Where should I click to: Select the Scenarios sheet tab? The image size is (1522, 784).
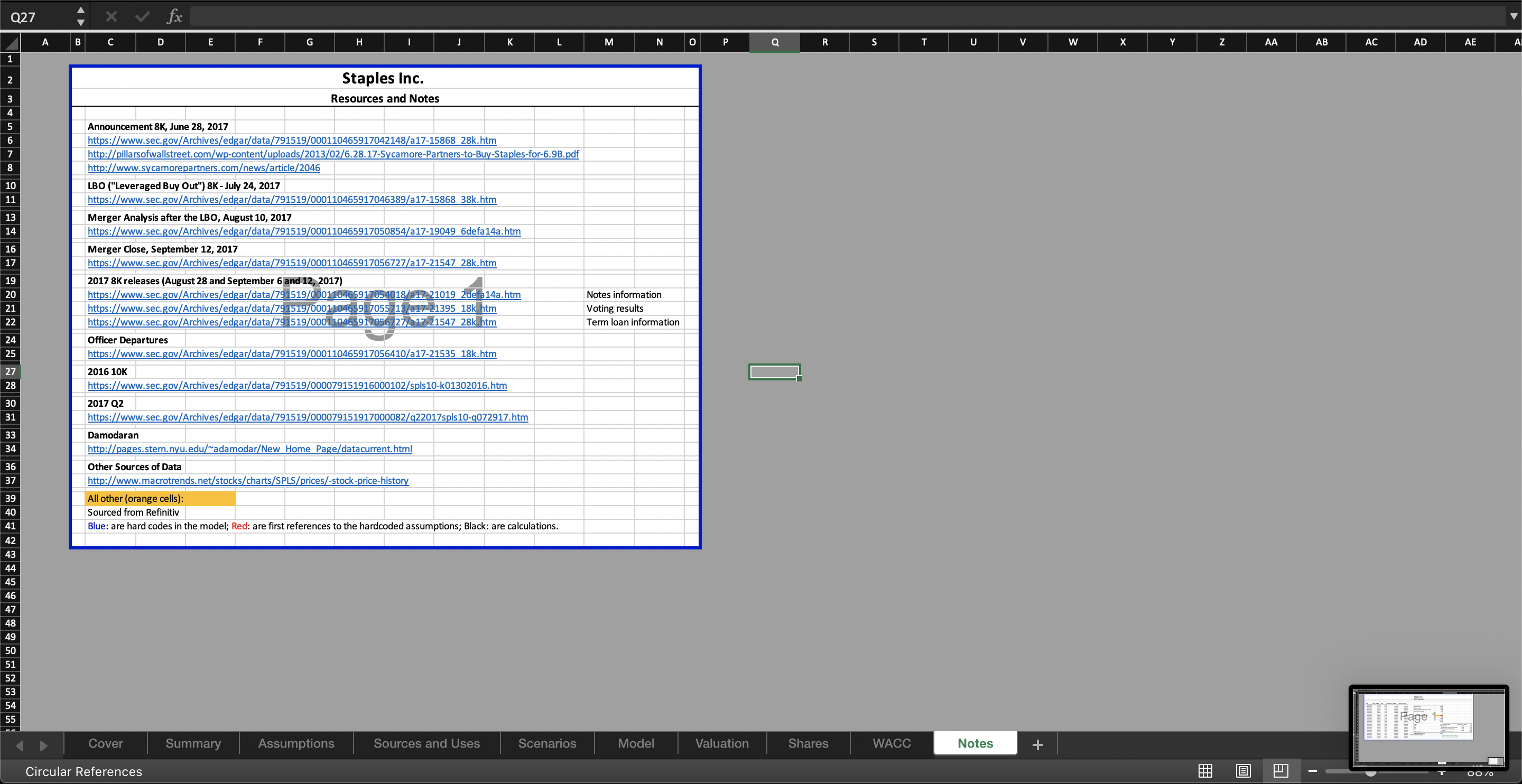pos(547,743)
